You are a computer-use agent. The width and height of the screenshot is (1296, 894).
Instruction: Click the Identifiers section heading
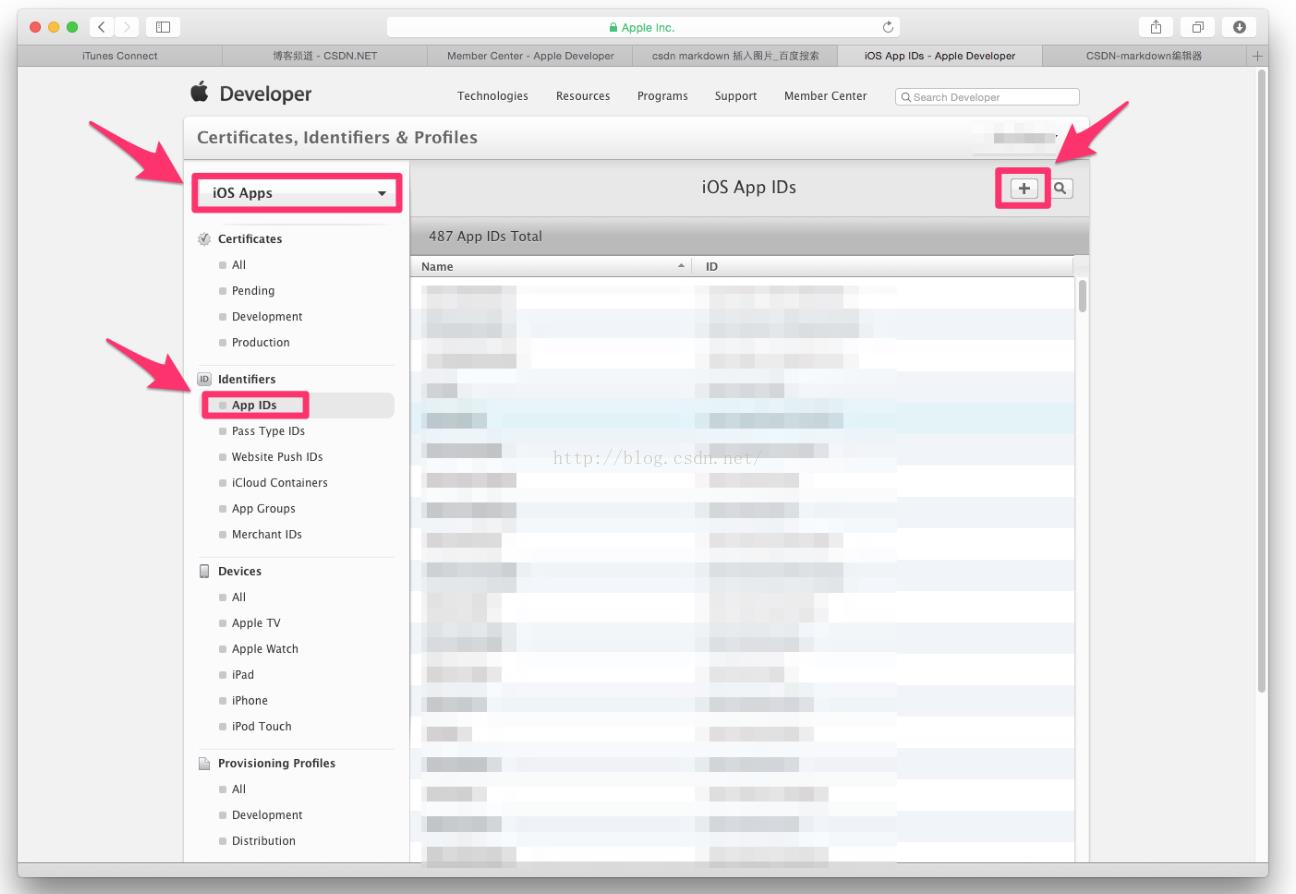pyautogui.click(x=247, y=379)
